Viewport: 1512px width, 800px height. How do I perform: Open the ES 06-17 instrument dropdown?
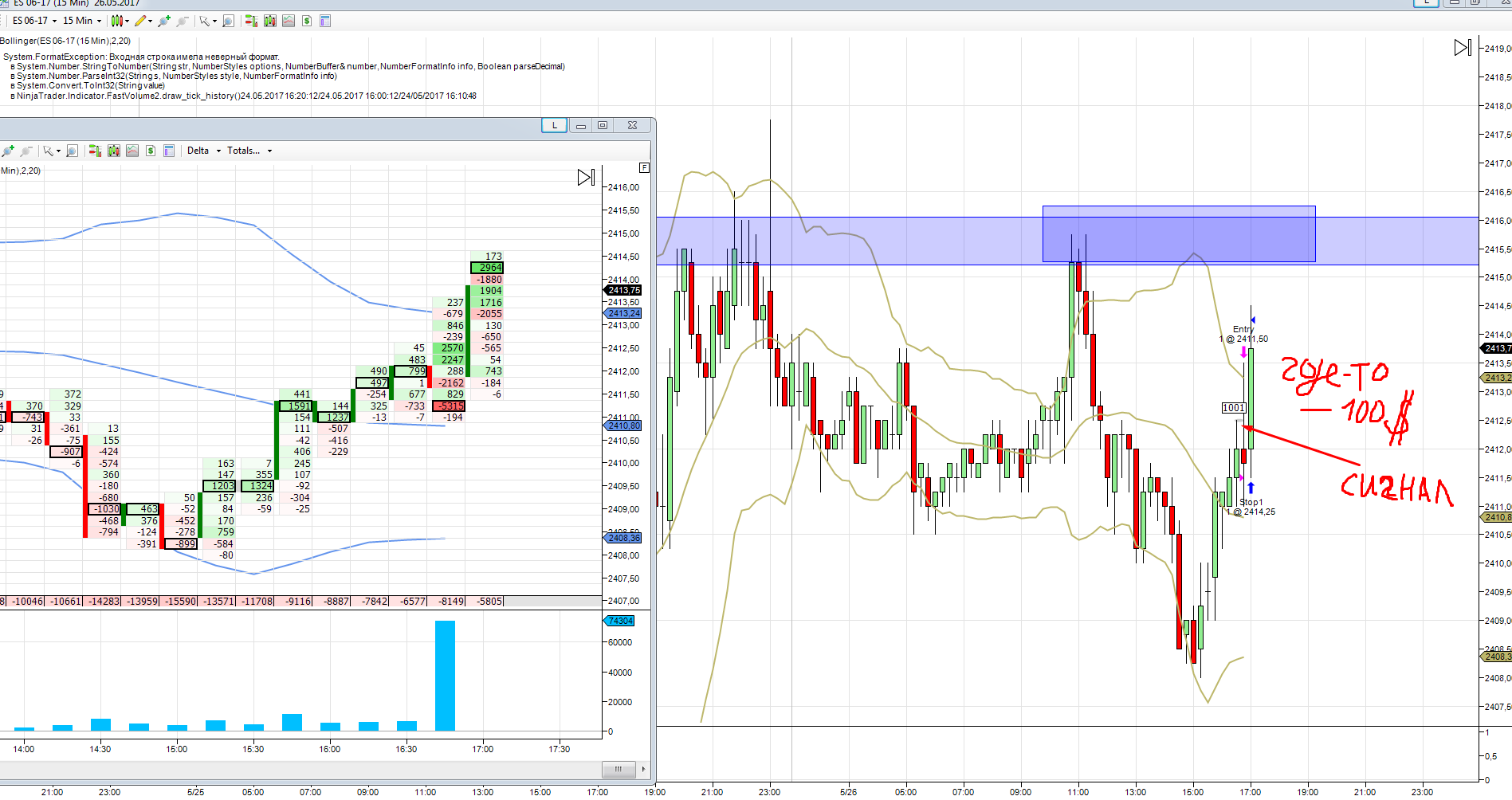coord(34,21)
